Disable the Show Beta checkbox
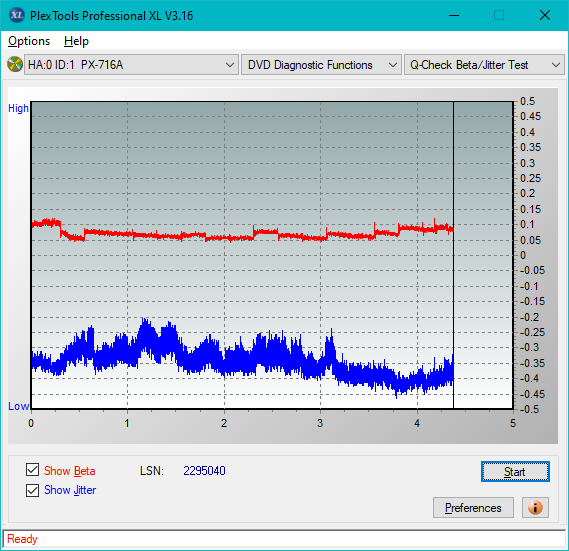 (32, 470)
